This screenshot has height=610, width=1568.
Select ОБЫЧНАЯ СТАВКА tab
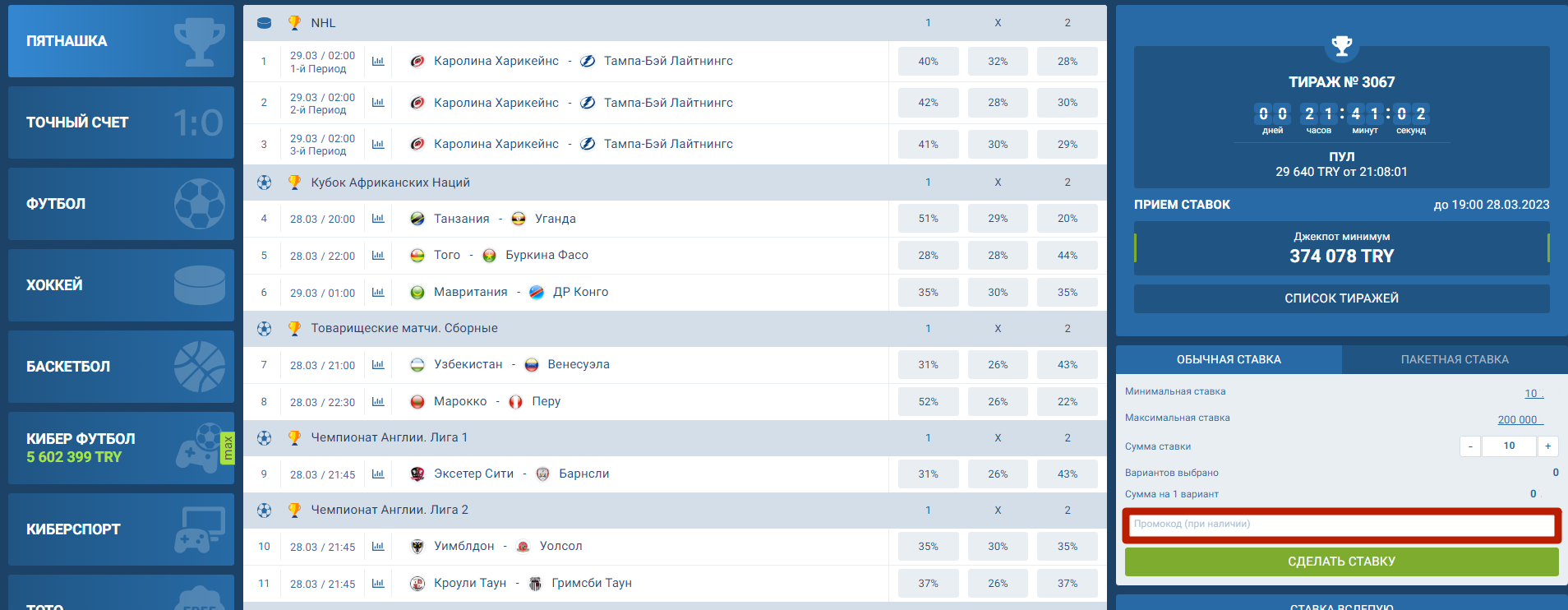[1229, 359]
